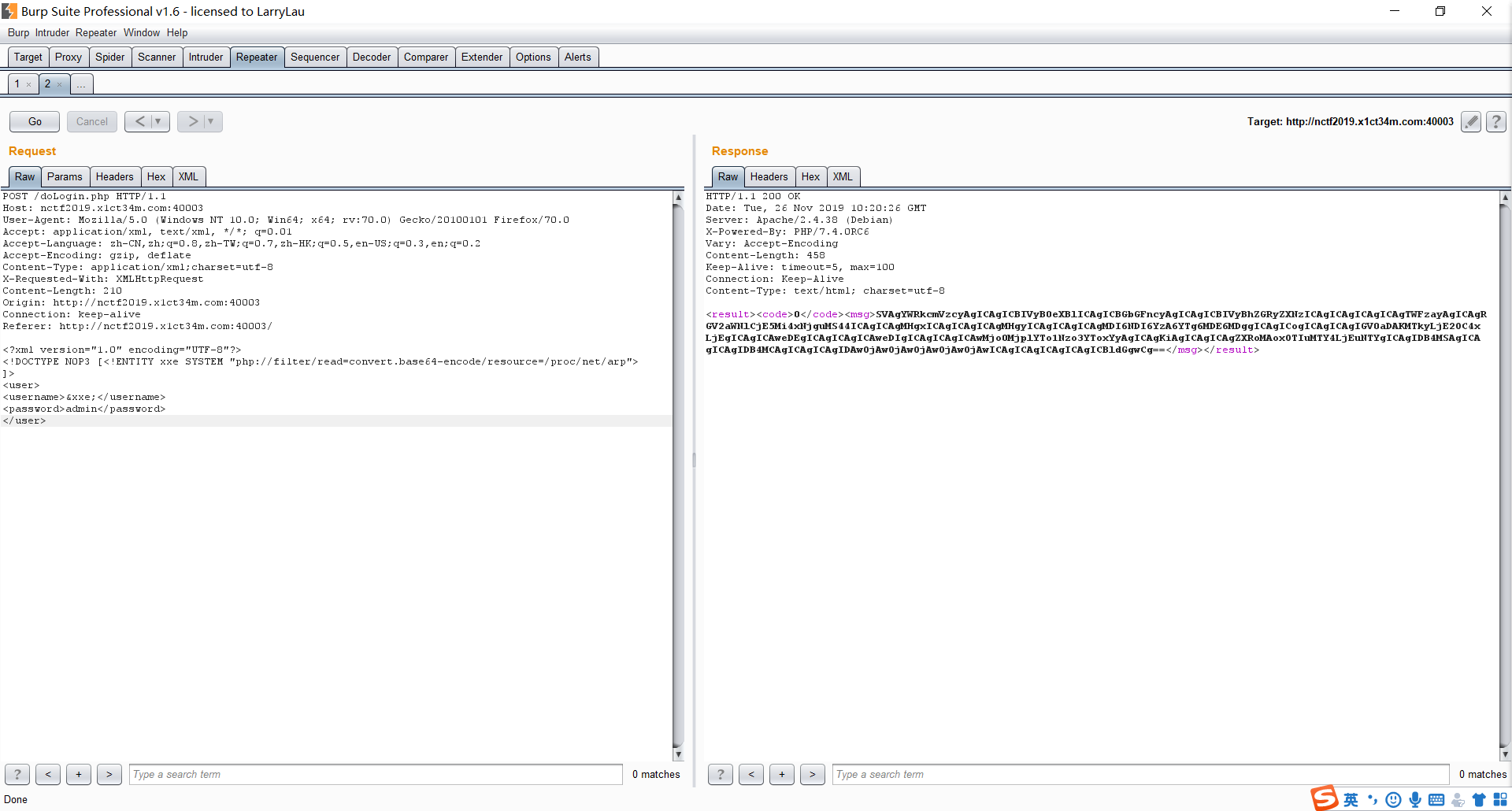Open the Spider tab
Image resolution: width=1512 pixels, height=811 pixels.
tap(110, 57)
